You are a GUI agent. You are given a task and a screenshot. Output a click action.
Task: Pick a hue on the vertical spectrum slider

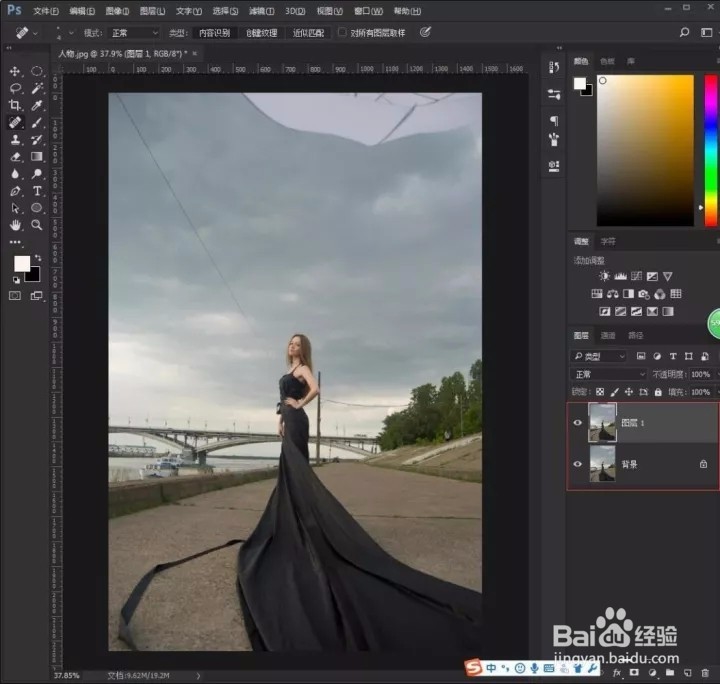coord(711,151)
